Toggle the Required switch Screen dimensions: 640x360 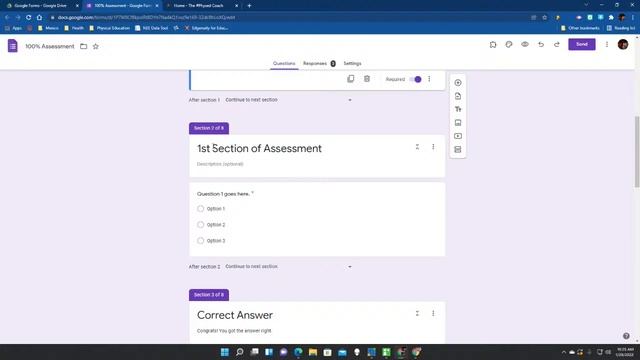tap(416, 79)
